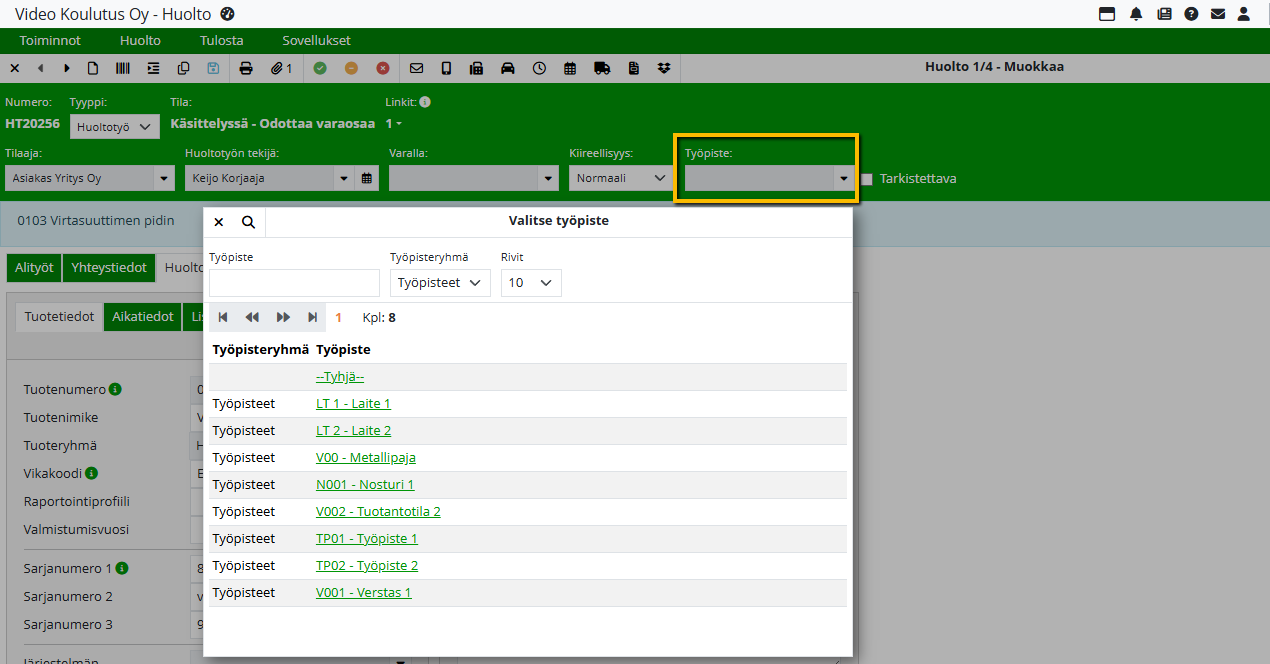
Task: Close the Valitse työpiste dialog
Action: 219,222
